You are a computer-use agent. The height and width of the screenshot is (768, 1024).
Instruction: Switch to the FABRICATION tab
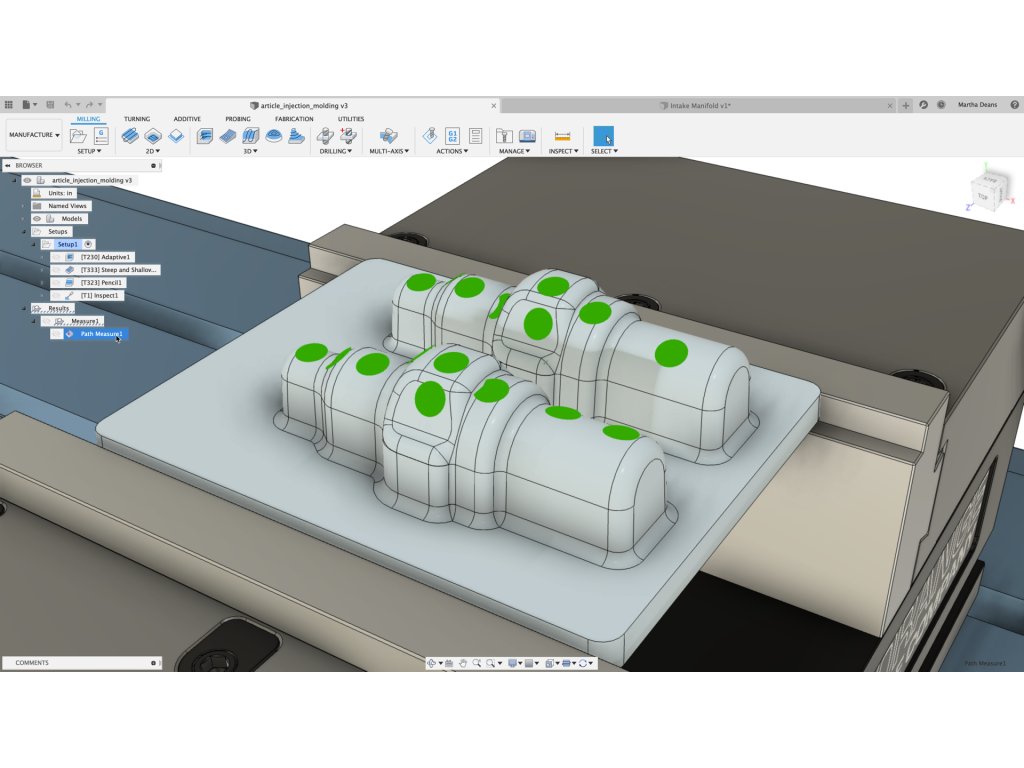click(x=294, y=119)
